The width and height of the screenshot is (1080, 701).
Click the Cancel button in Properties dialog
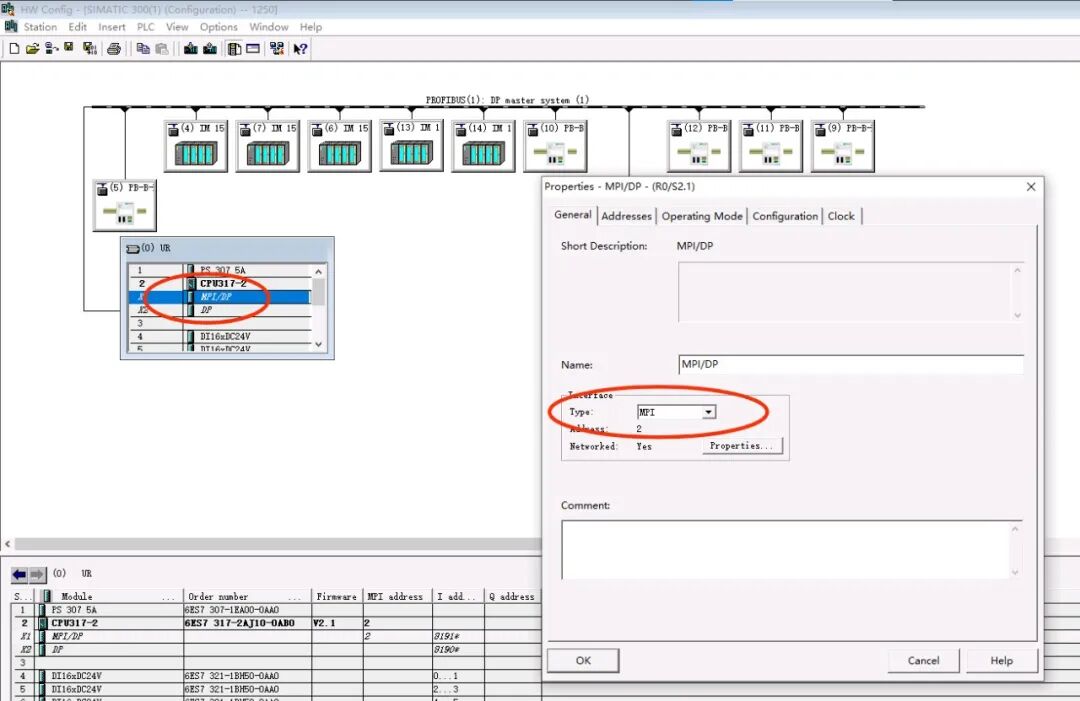click(923, 660)
